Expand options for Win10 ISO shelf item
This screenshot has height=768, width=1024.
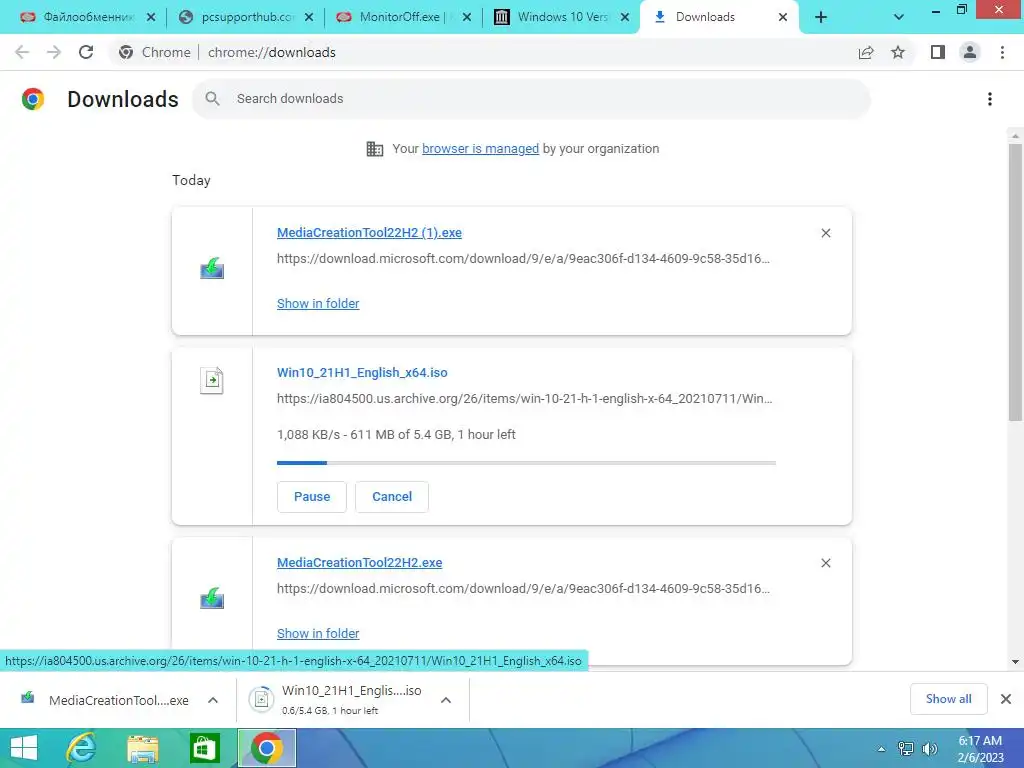point(446,700)
